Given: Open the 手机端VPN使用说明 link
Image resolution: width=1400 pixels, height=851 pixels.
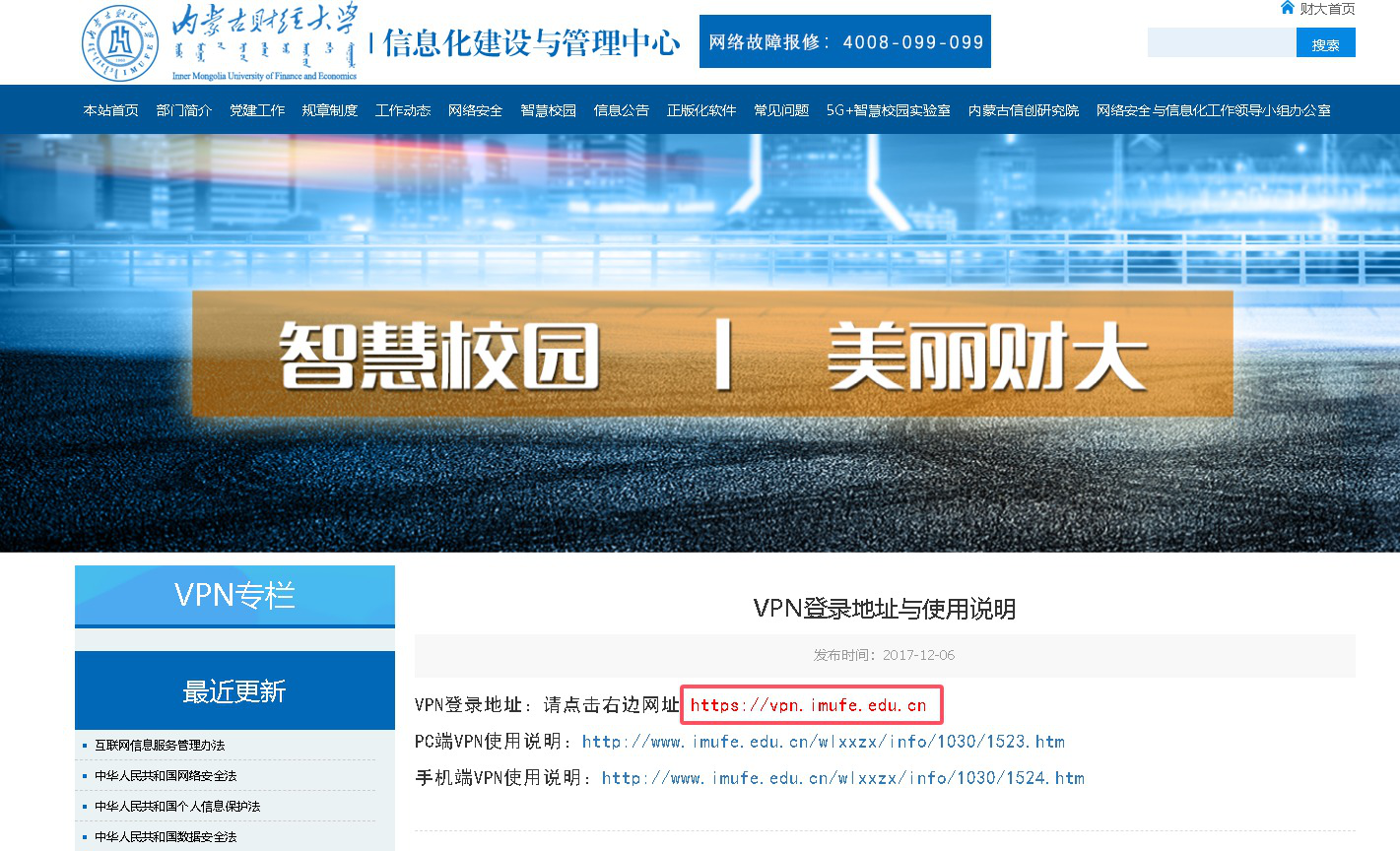Looking at the screenshot, I should [842, 778].
